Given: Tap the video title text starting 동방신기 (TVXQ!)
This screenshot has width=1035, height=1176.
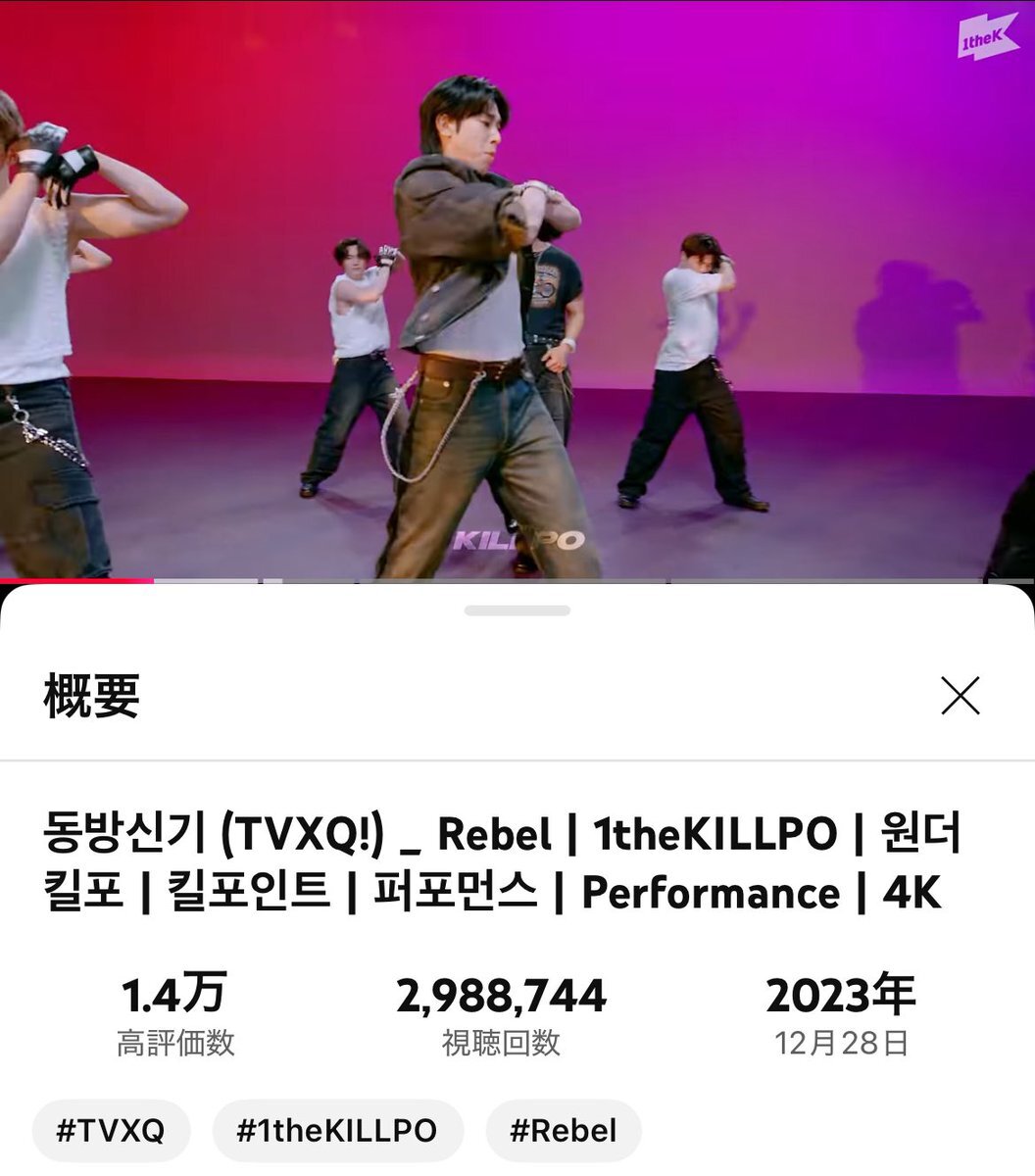Looking at the screenshot, I should pyautogui.click(x=502, y=863).
